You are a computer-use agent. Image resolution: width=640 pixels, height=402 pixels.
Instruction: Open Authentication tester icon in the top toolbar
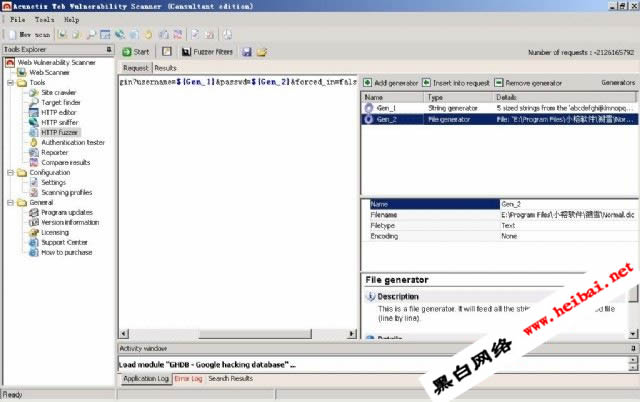point(148,35)
